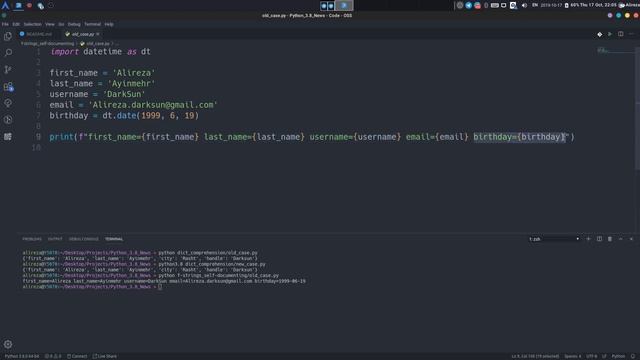Select the Terminal panel tab
Screen dimensions: 640x360
(x=114, y=239)
